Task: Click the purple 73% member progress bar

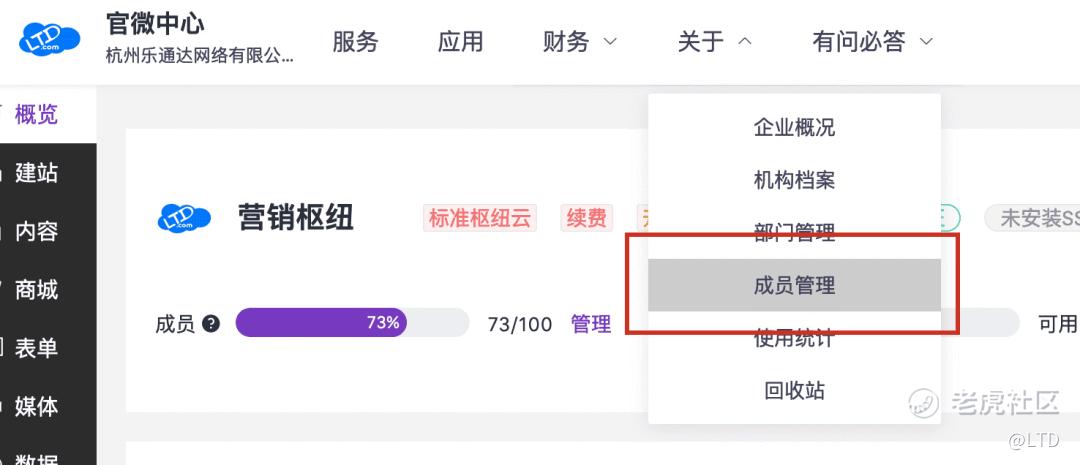Action: click(321, 323)
